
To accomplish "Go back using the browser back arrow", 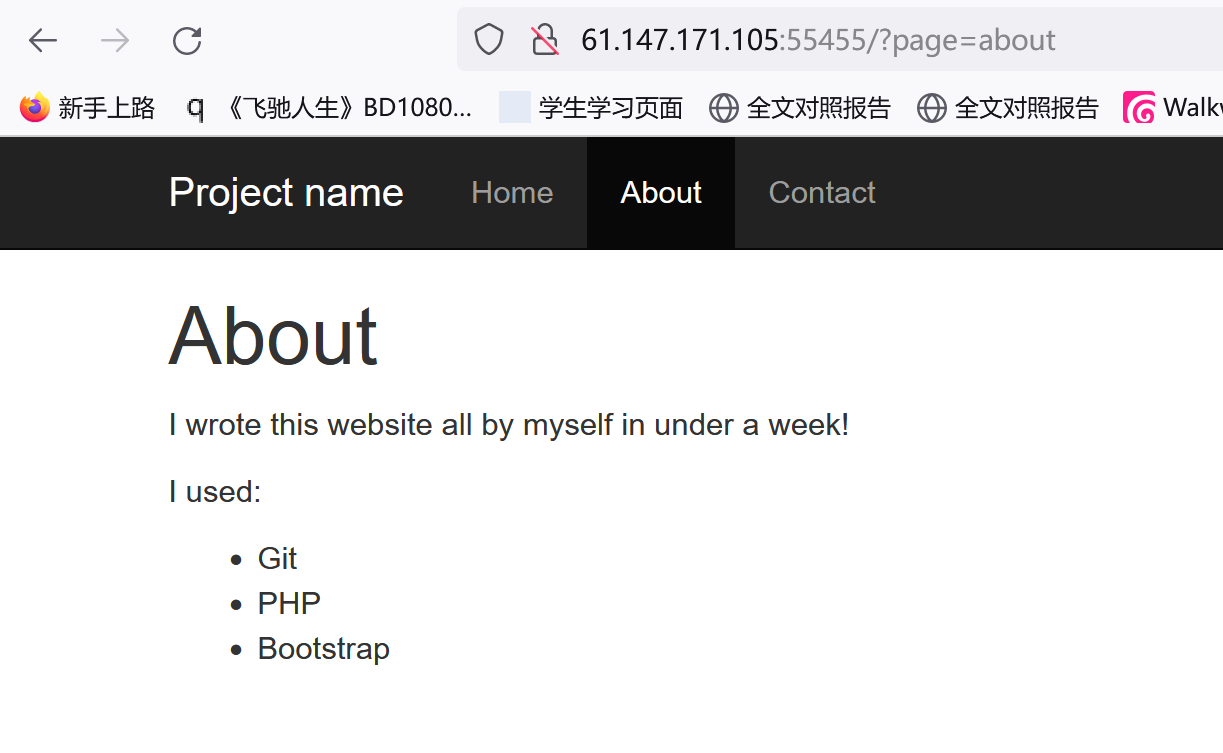I will coord(43,40).
